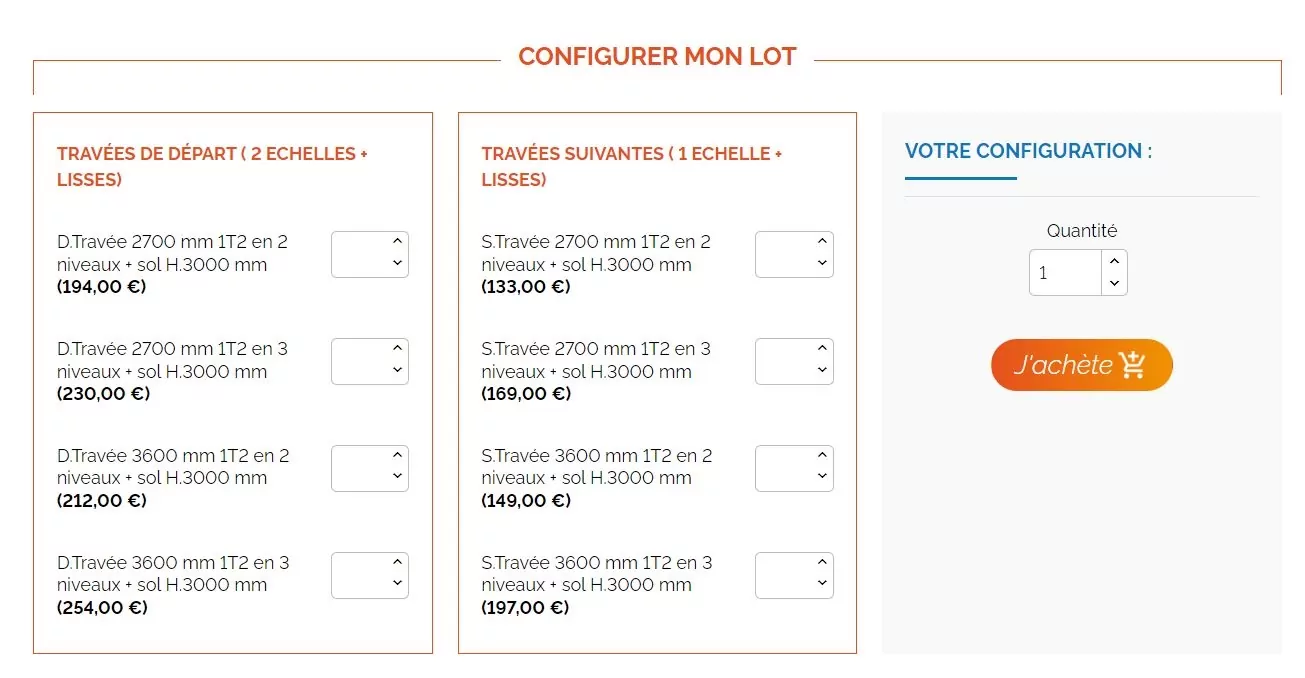
Task: Decrement D.Travée 2700 mm 3 niveaux quantity
Action: click(x=397, y=371)
